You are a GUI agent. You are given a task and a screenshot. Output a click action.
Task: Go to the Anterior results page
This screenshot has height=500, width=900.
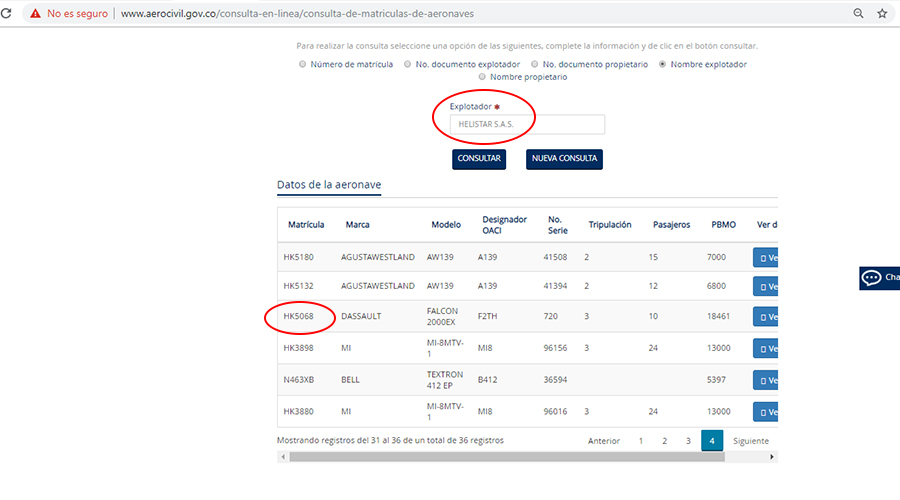click(604, 441)
